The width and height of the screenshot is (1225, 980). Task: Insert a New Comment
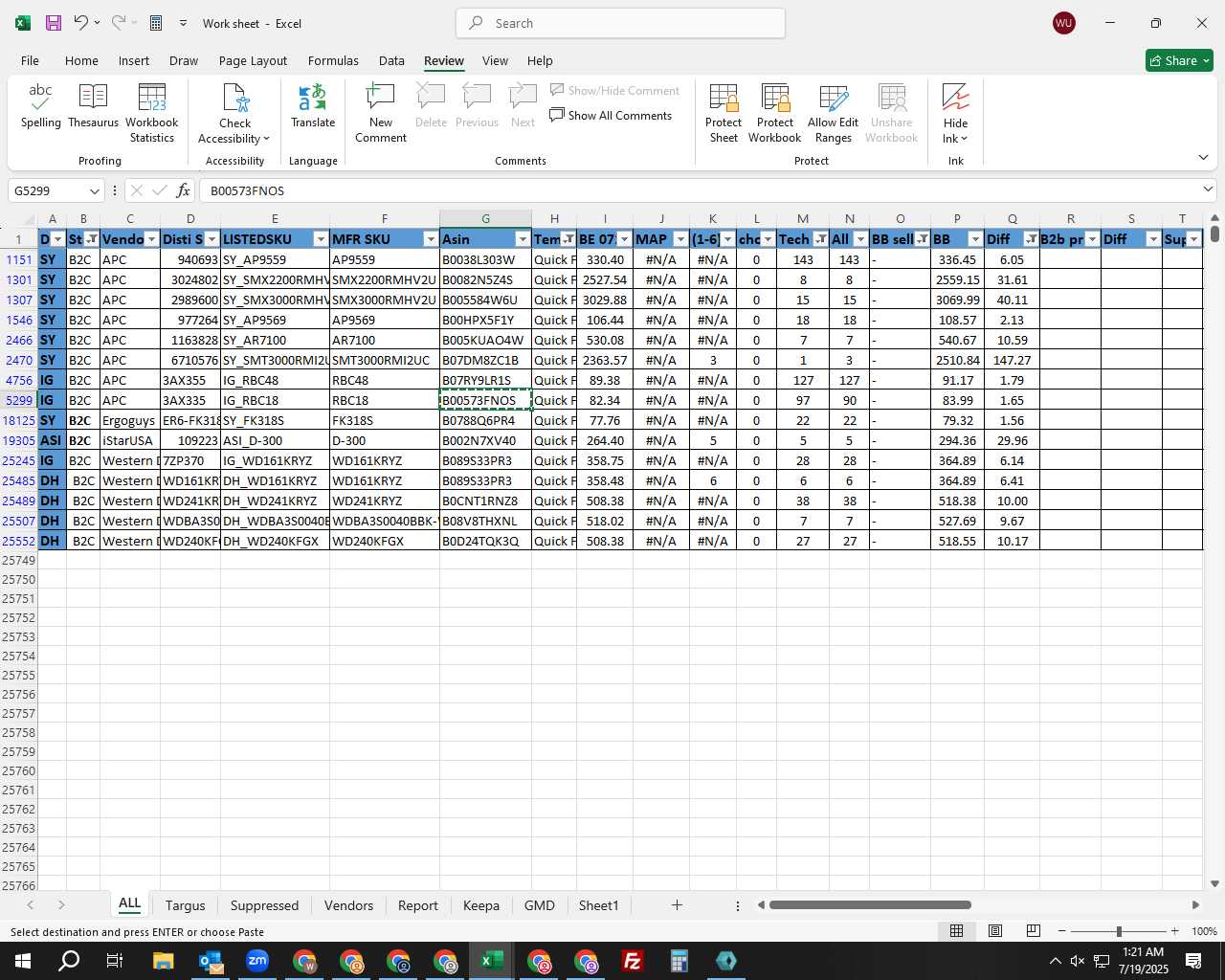pos(381,114)
